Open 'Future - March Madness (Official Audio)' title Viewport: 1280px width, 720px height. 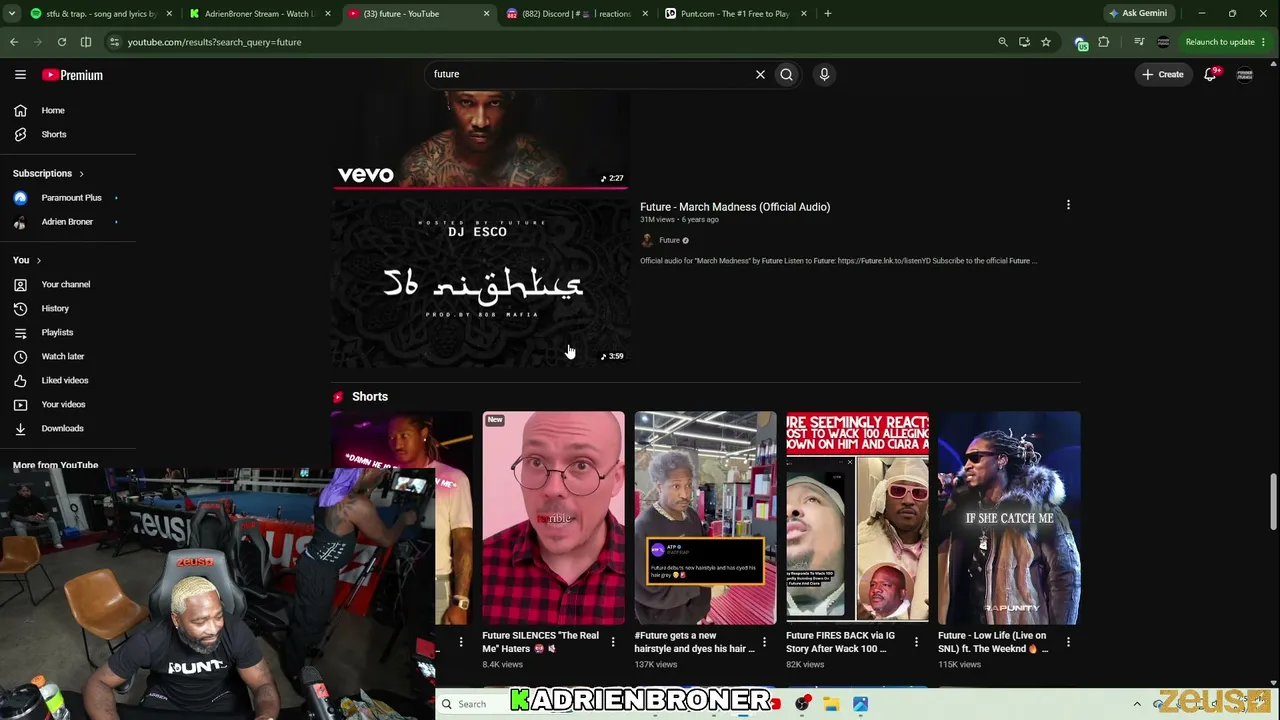pos(735,207)
